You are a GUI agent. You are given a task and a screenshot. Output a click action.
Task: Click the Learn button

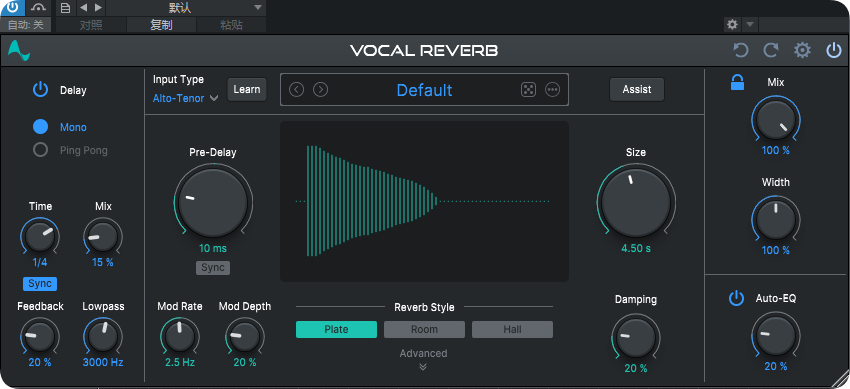(247, 89)
